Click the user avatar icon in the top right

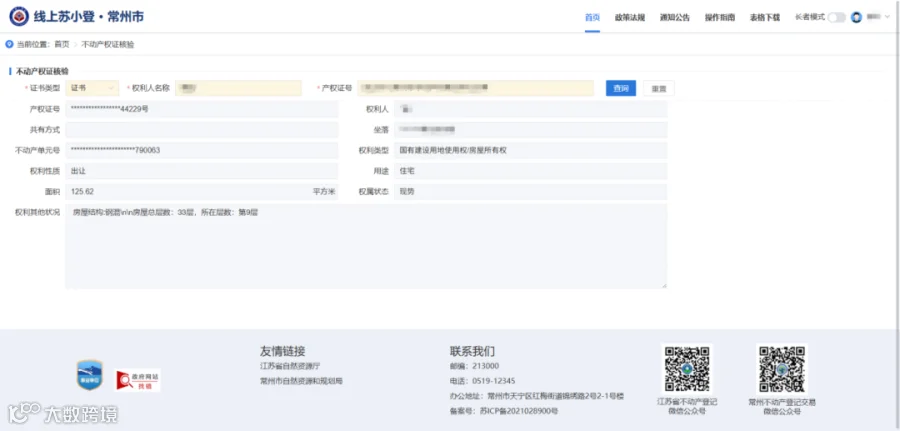[x=856, y=17]
